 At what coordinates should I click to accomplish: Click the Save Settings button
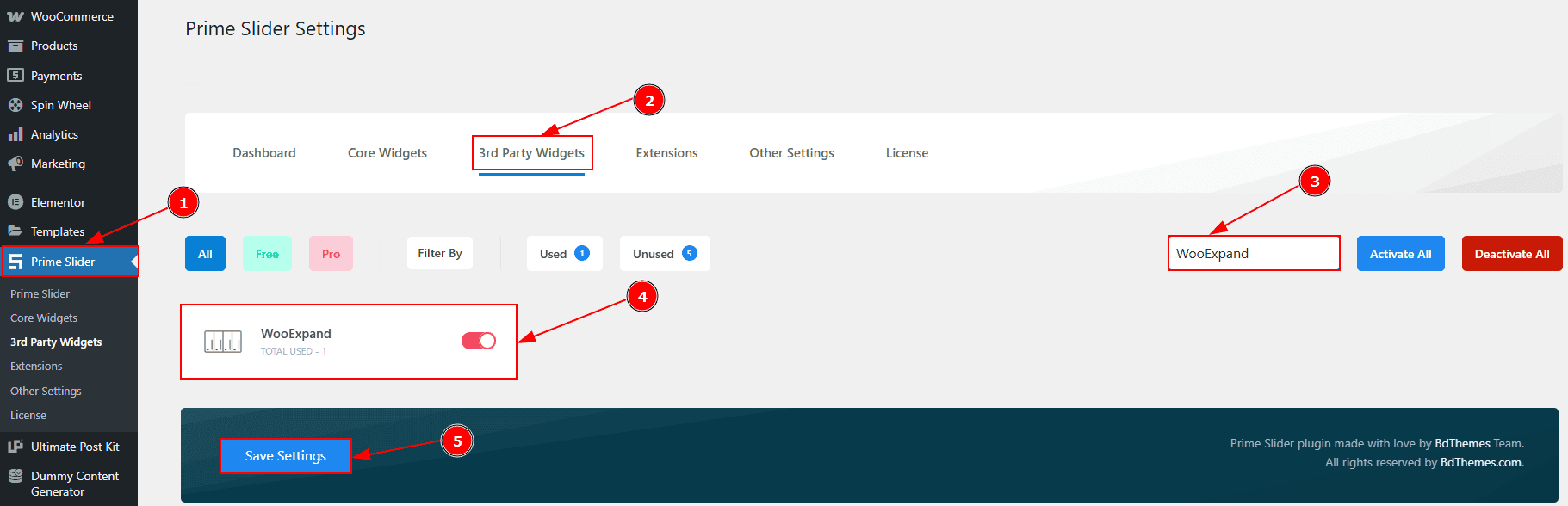click(x=286, y=456)
